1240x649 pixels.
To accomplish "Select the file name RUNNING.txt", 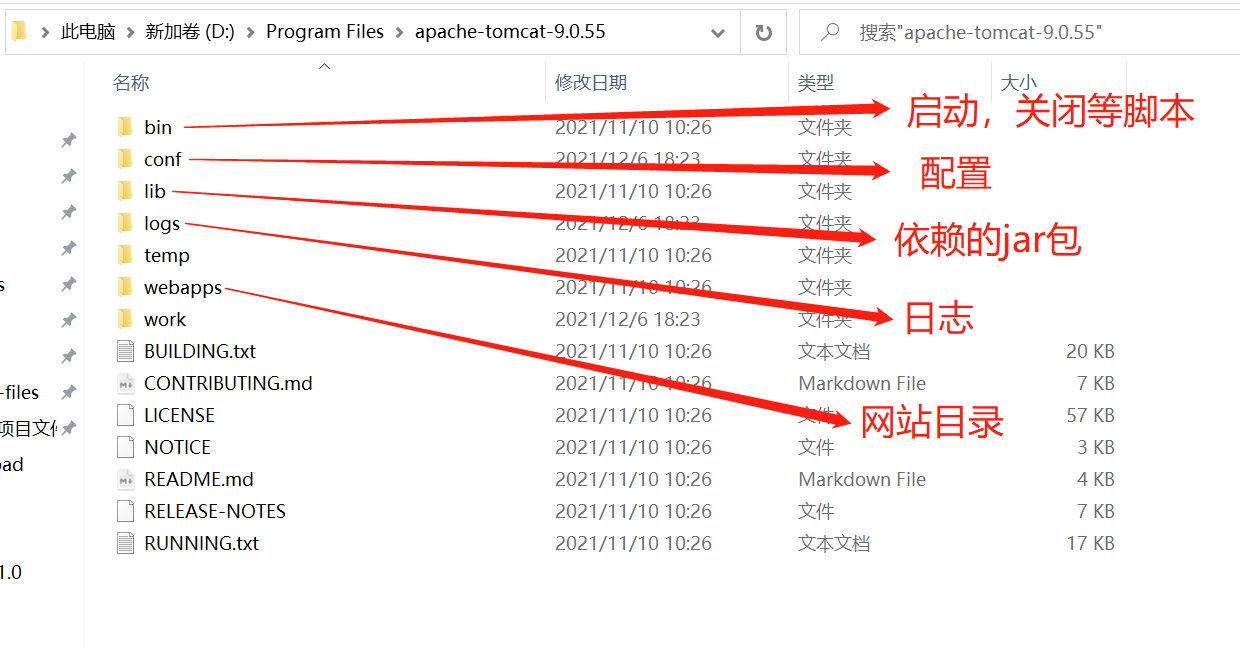I will pyautogui.click(x=201, y=543).
